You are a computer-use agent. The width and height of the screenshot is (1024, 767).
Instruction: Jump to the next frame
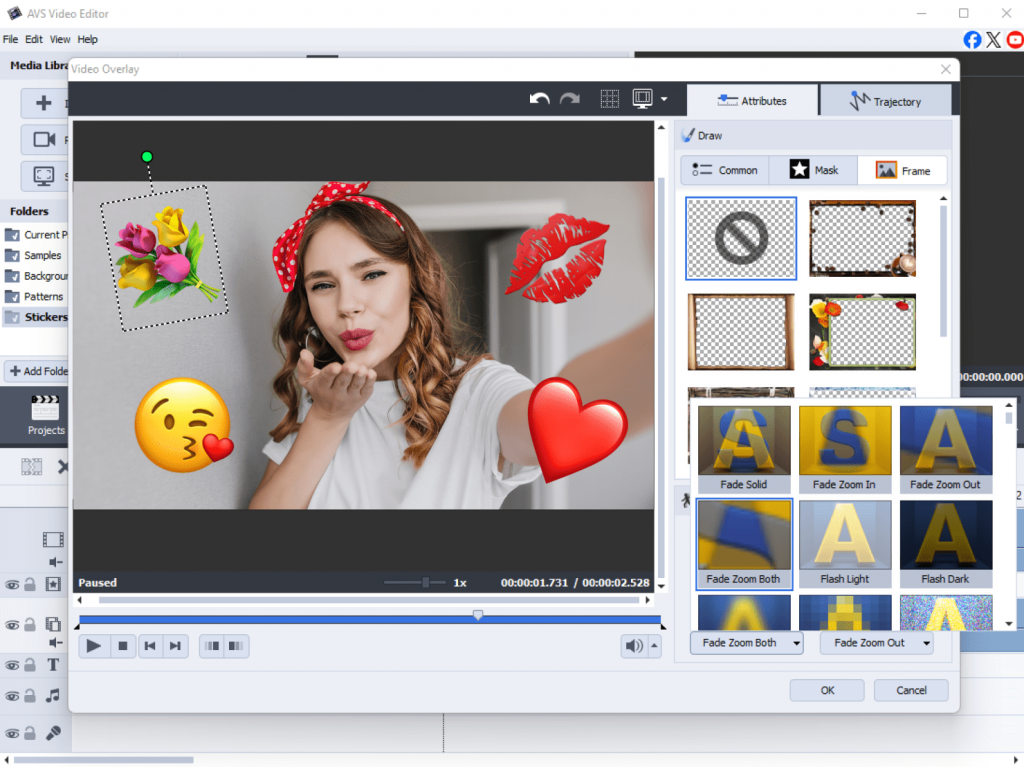point(175,646)
